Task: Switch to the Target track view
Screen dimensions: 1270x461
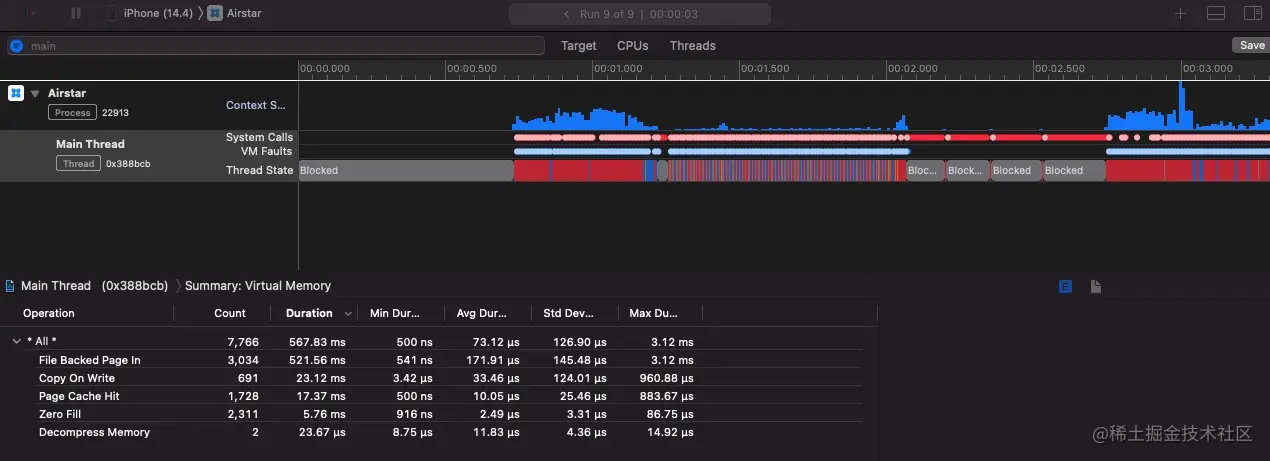Action: click(578, 46)
